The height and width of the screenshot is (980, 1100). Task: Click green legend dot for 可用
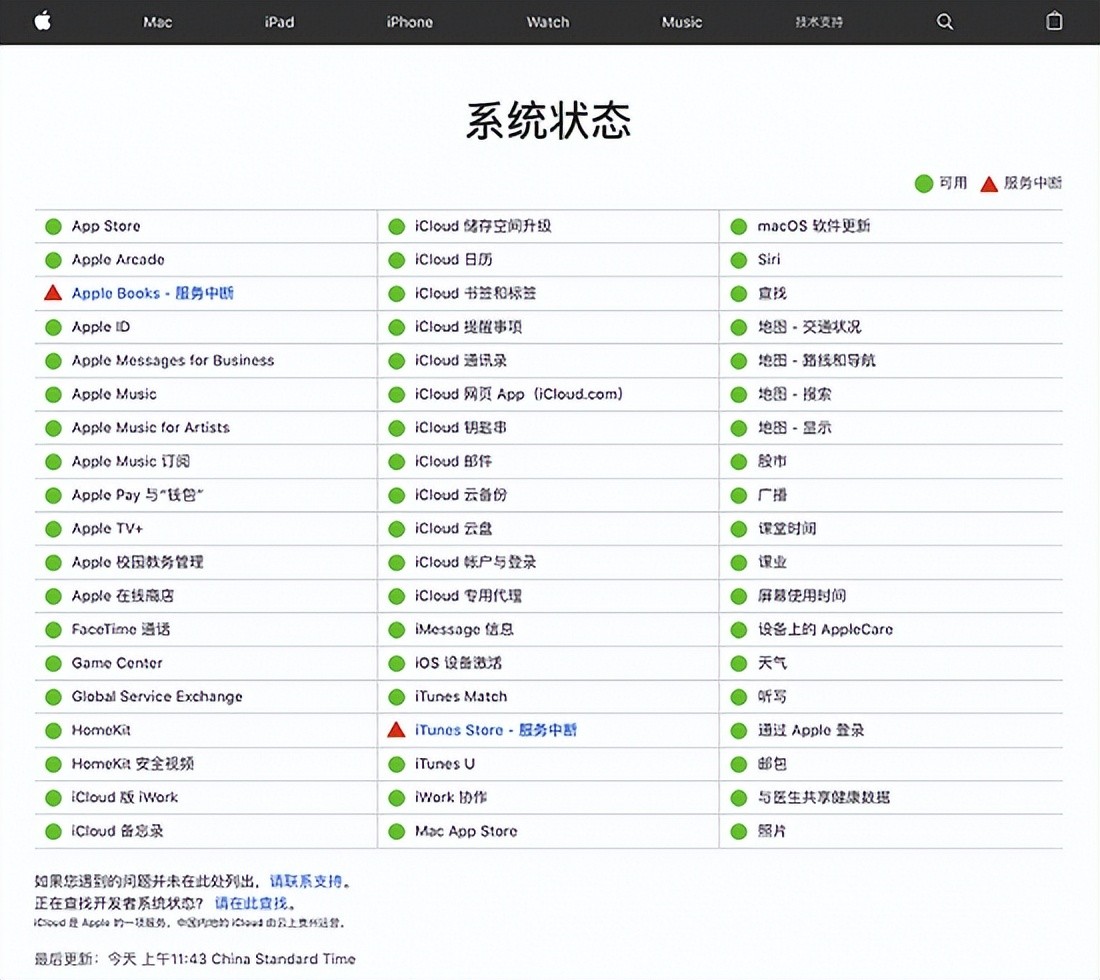coord(924,183)
